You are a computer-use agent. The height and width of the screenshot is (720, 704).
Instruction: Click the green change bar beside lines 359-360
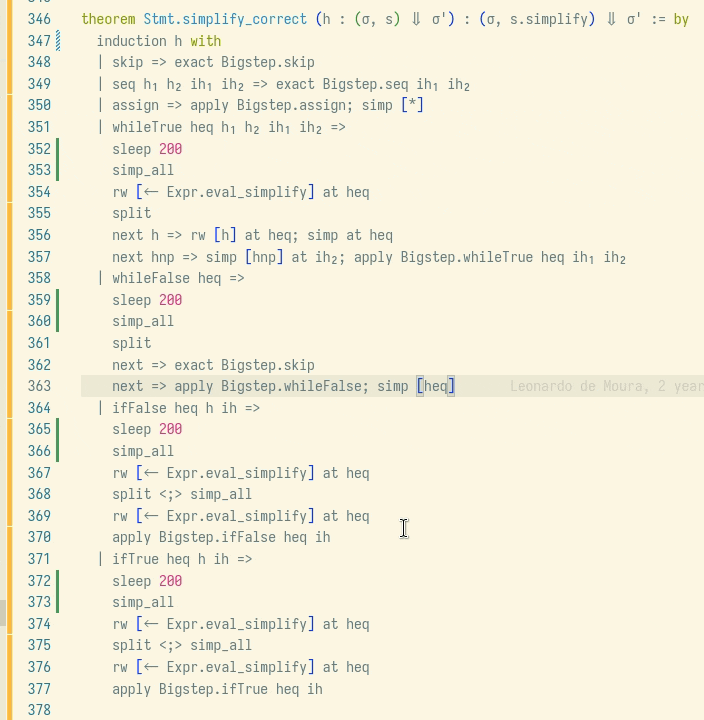pyautogui.click(x=57, y=310)
